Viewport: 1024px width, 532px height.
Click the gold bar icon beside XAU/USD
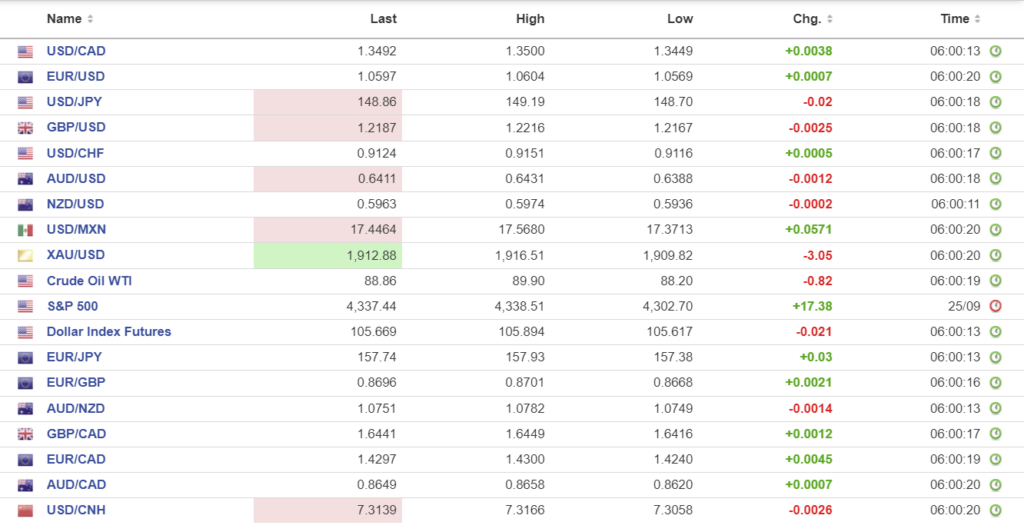(x=25, y=255)
